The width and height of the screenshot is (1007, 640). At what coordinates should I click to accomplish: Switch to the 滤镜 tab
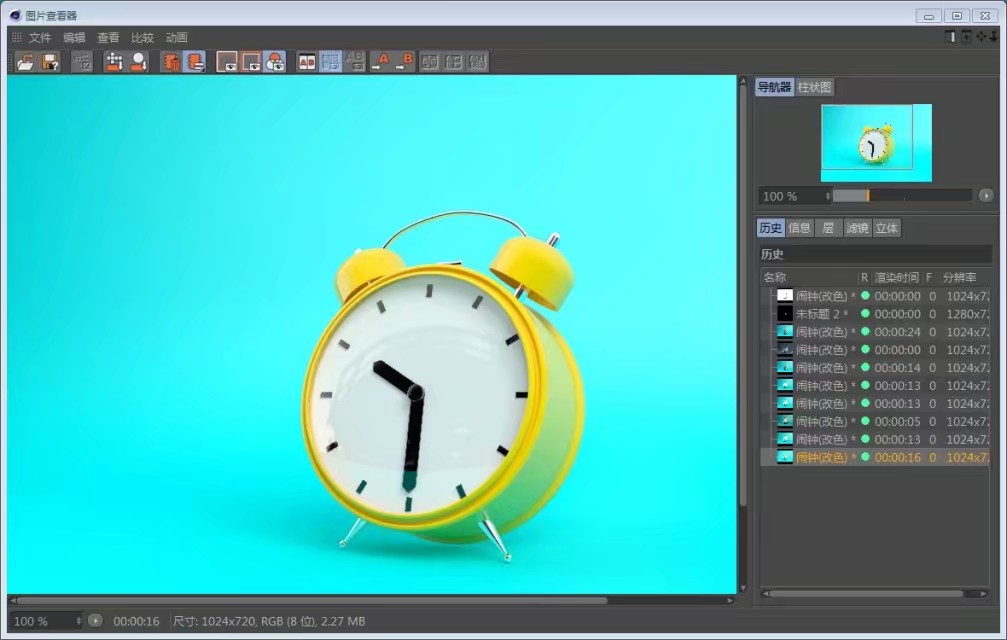(x=857, y=228)
